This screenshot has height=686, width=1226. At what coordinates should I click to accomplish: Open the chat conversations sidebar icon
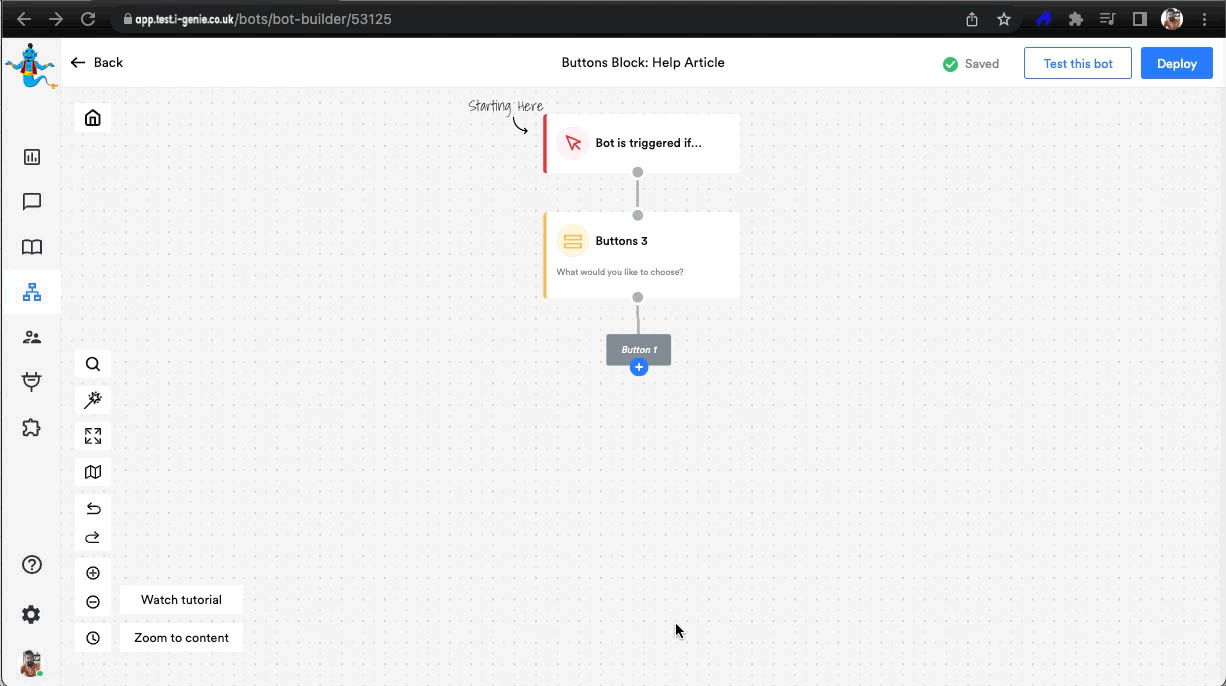click(x=32, y=202)
